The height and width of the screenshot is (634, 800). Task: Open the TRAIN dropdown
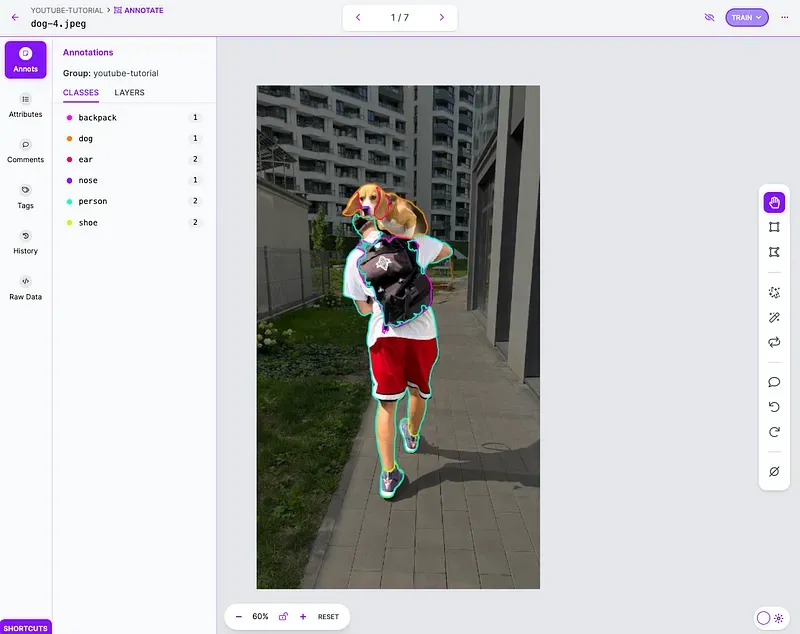coord(746,17)
